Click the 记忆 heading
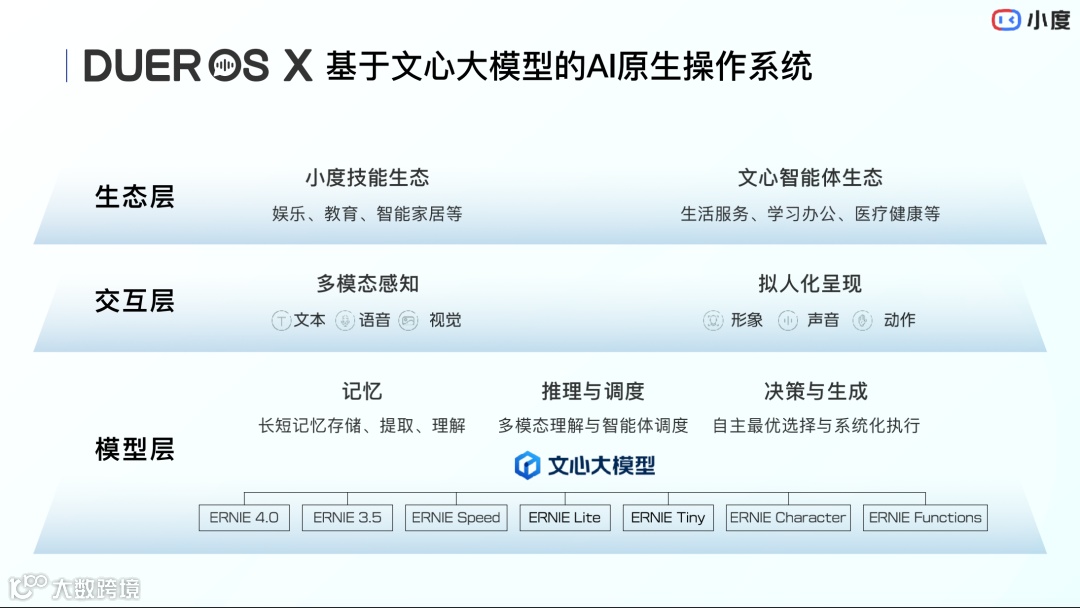1080x608 pixels. pyautogui.click(x=362, y=391)
